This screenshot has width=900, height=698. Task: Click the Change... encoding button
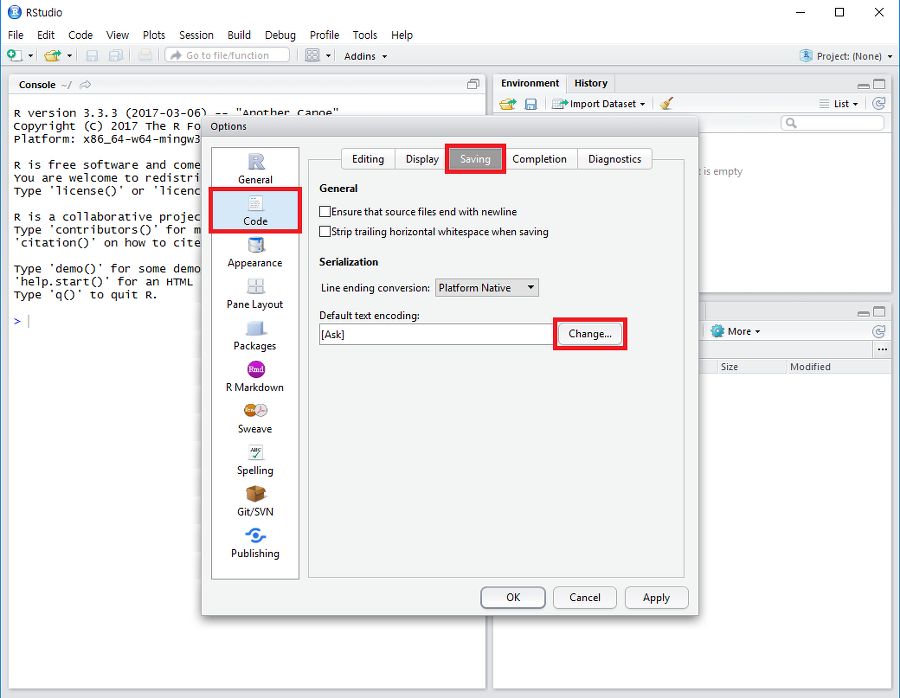pyautogui.click(x=590, y=334)
